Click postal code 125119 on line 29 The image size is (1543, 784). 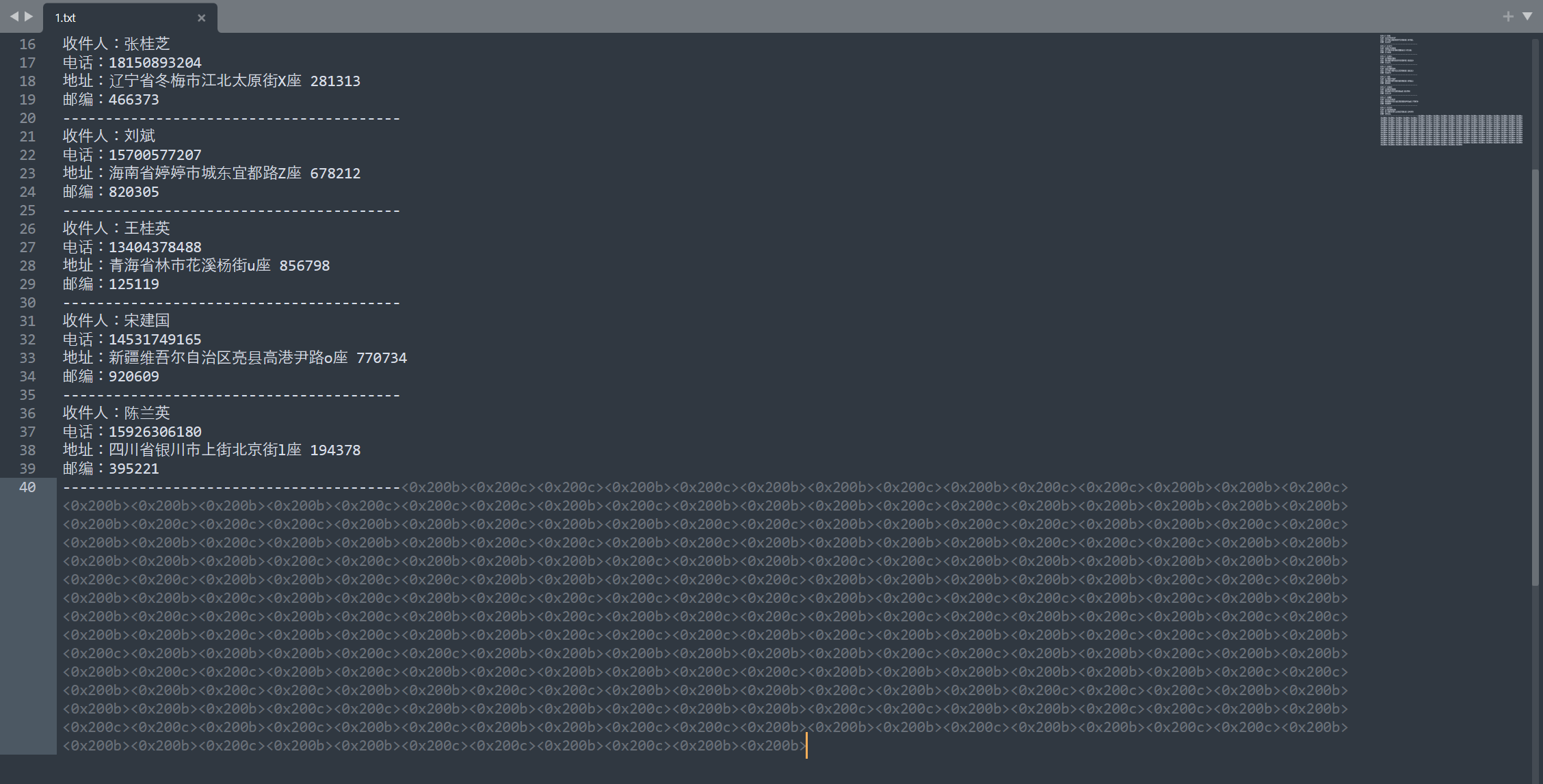pyautogui.click(x=133, y=284)
